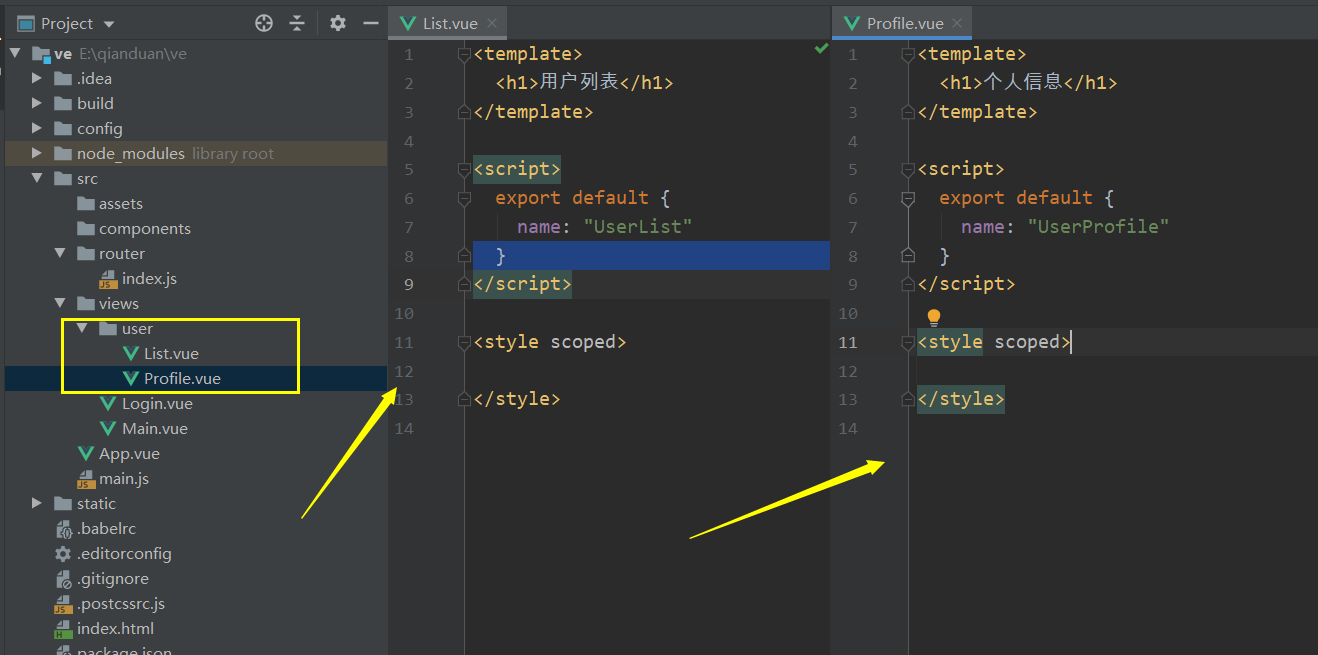Screen dimensions: 1318x655
Task: Collapse the src folder
Action: 37,178
